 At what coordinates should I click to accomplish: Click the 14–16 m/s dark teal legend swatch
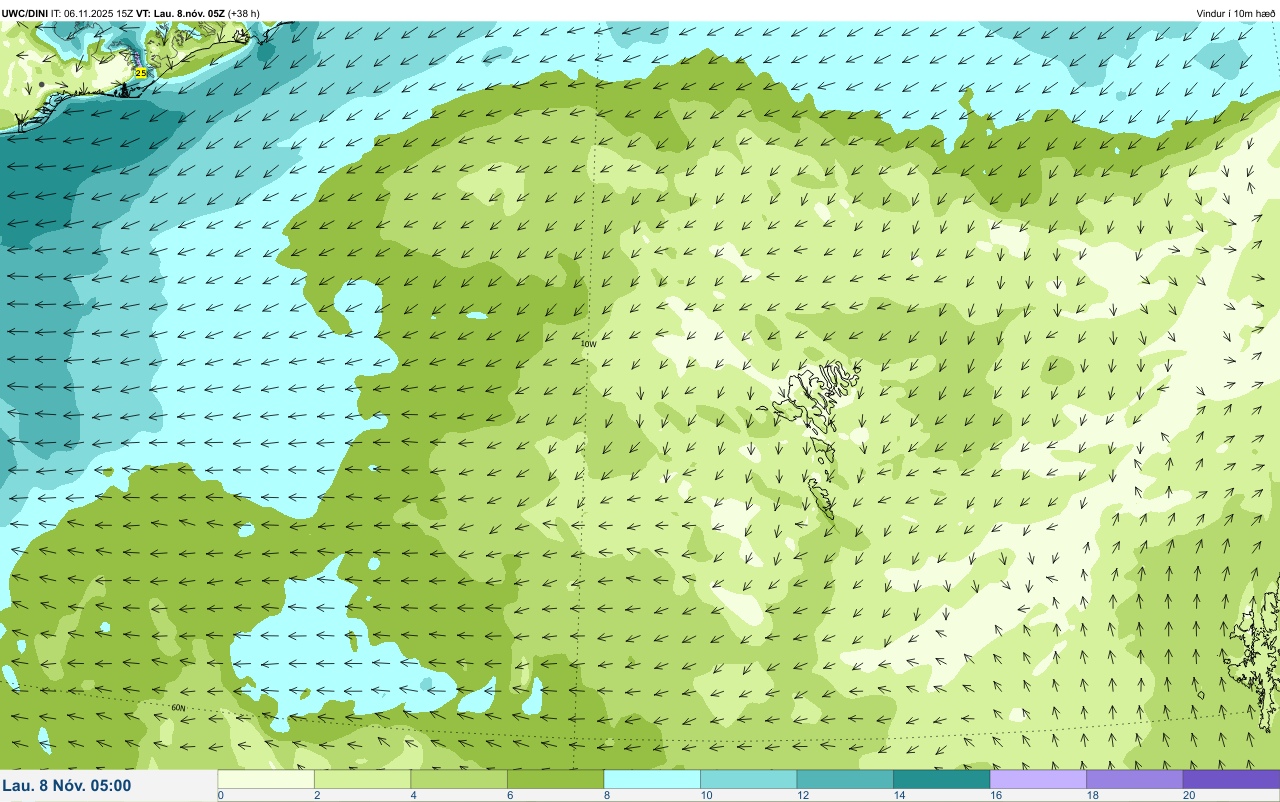[x=941, y=779]
